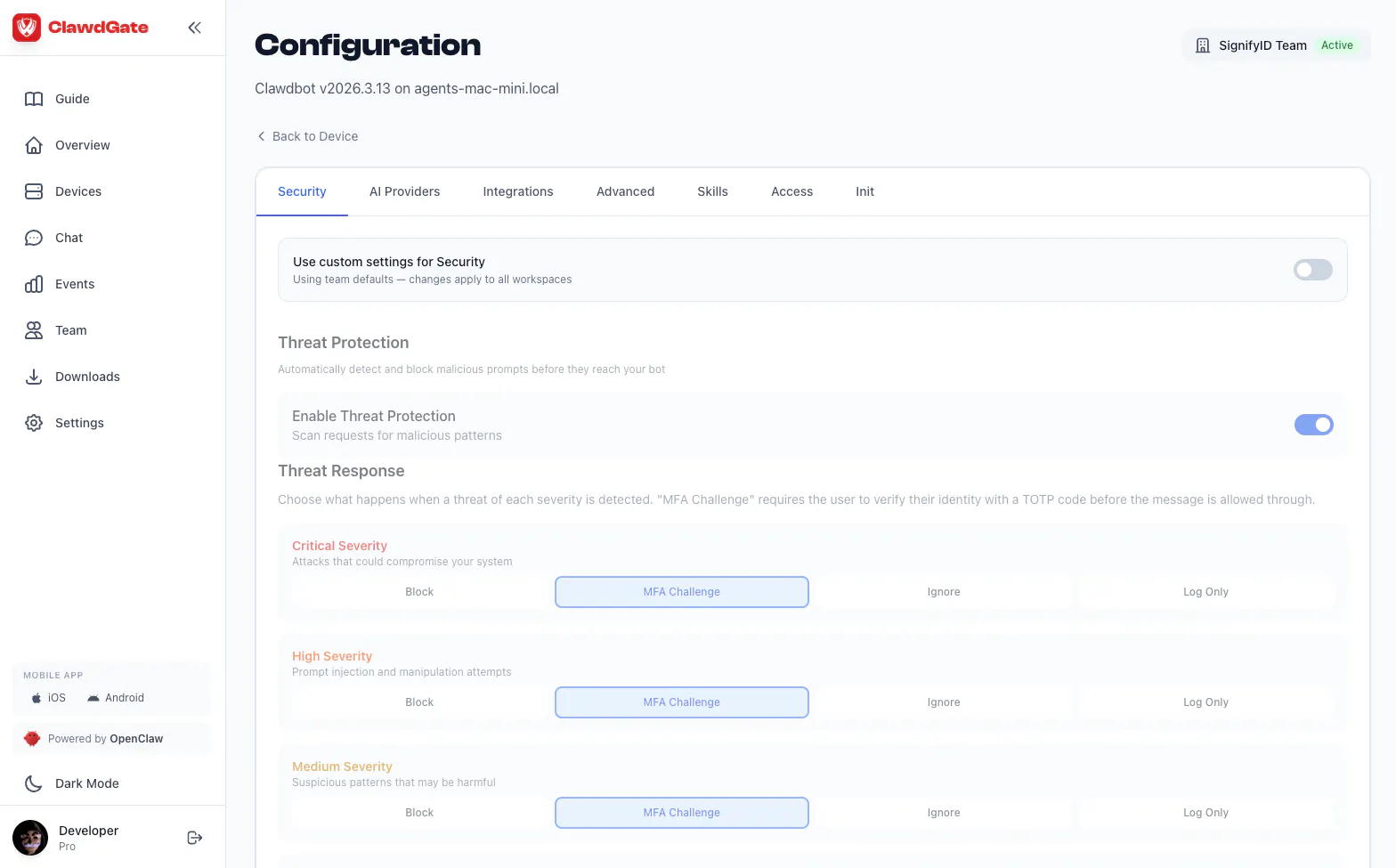Click the Overview home icon

[x=34, y=145]
